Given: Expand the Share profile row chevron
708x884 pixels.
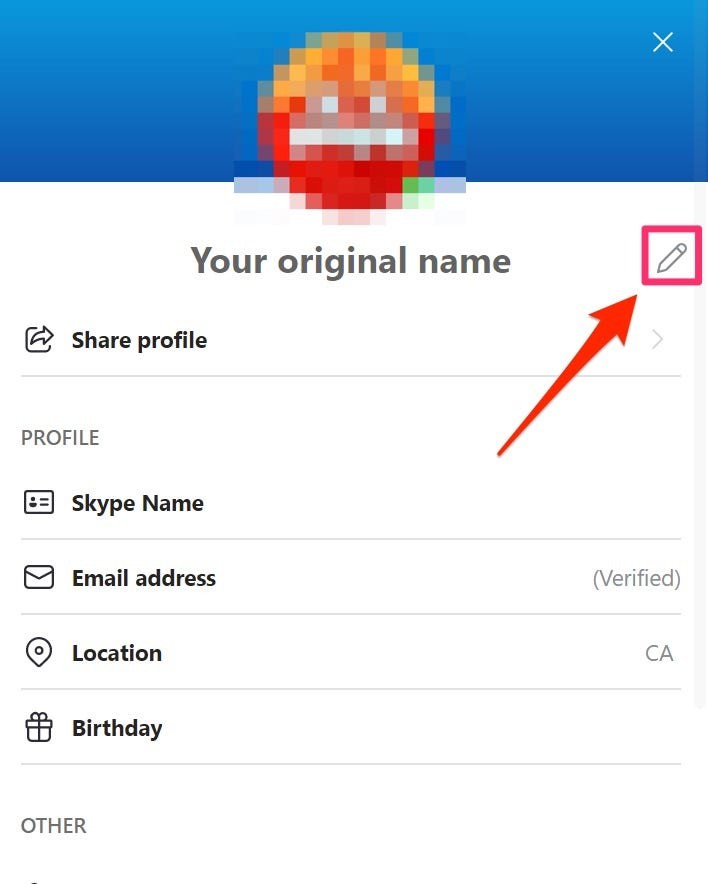Looking at the screenshot, I should pos(657,339).
